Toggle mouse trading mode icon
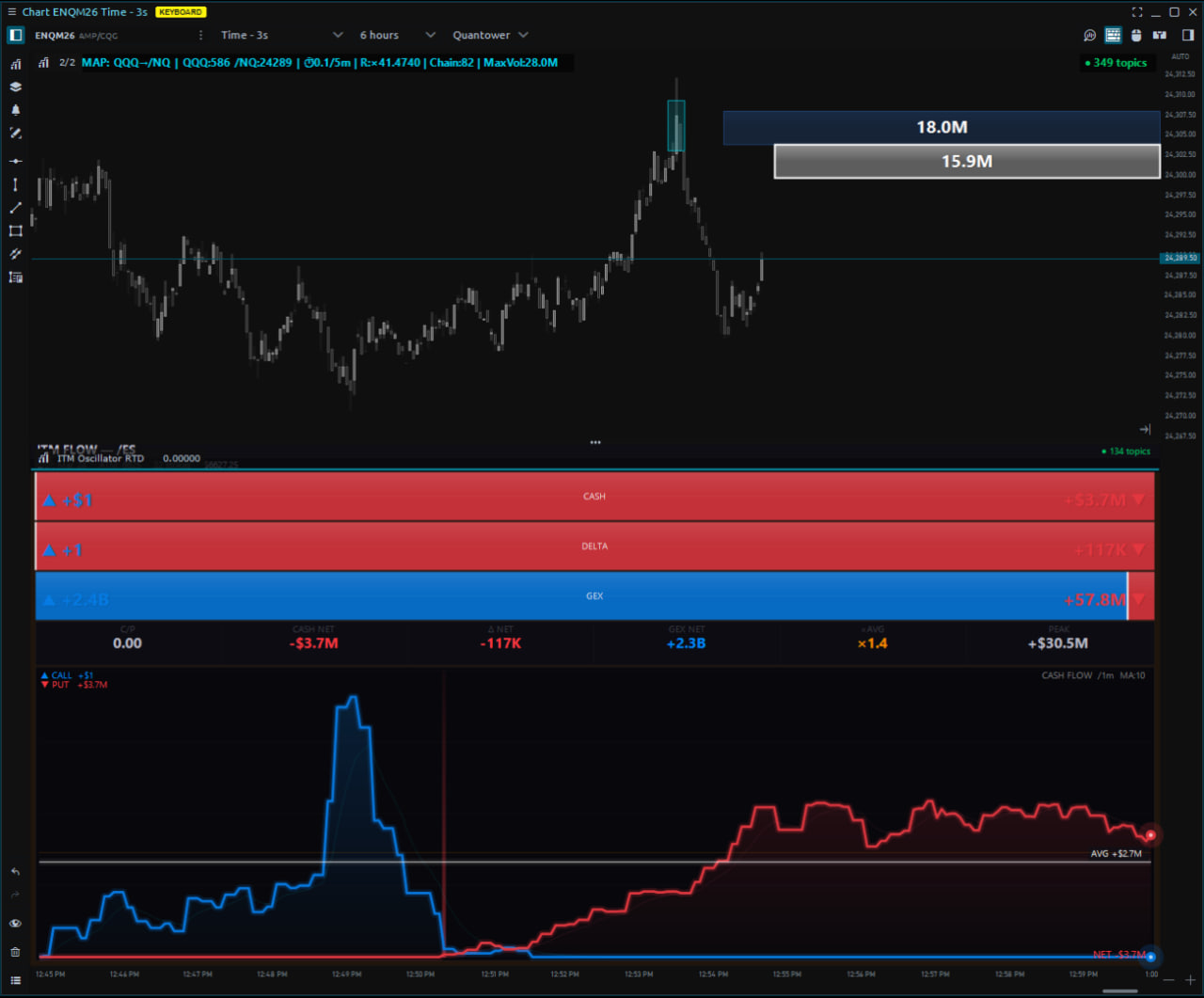Screen dimensions: 1204x998 click(1136, 36)
